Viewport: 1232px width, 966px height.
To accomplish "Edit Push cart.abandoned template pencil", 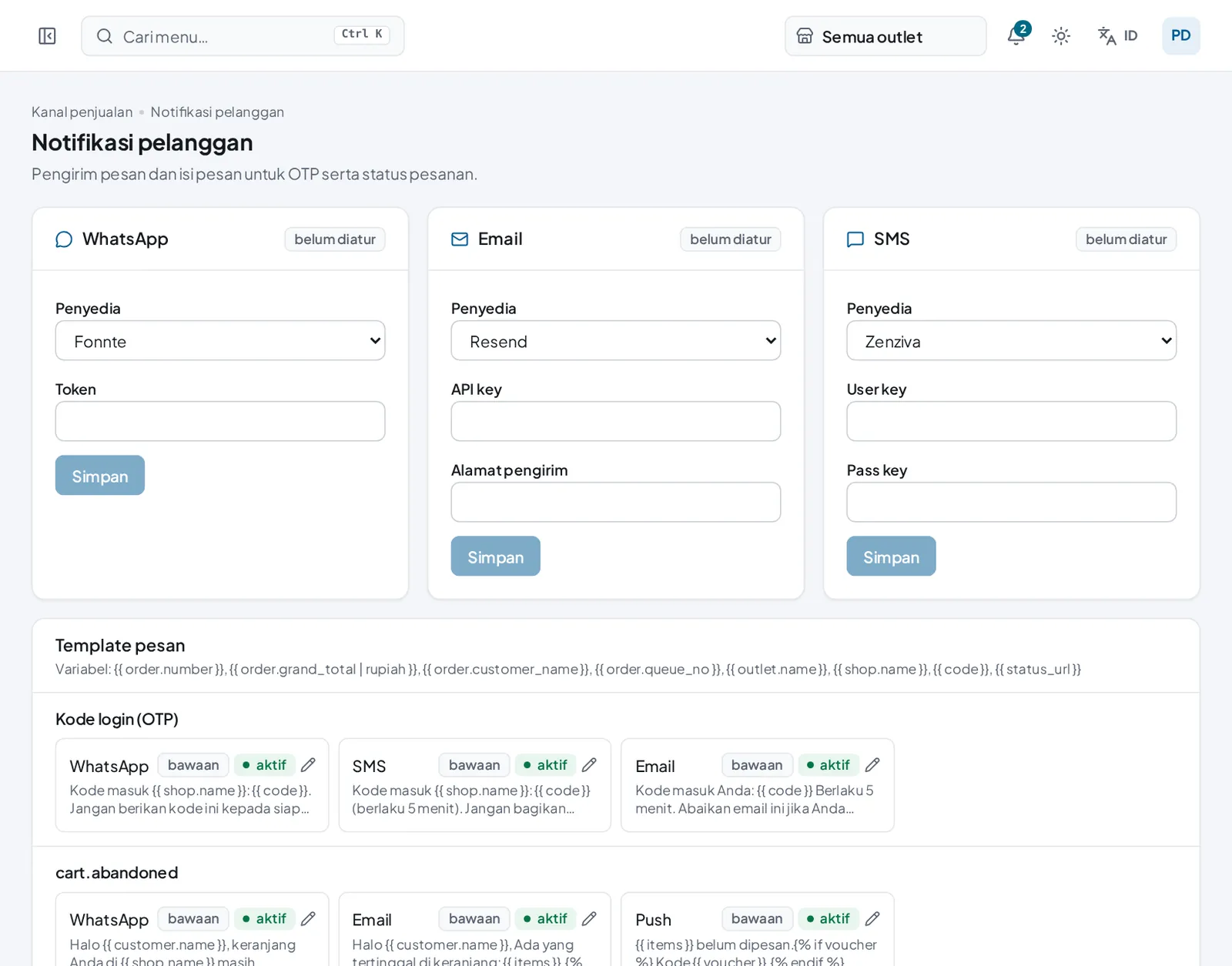I will tap(872, 919).
